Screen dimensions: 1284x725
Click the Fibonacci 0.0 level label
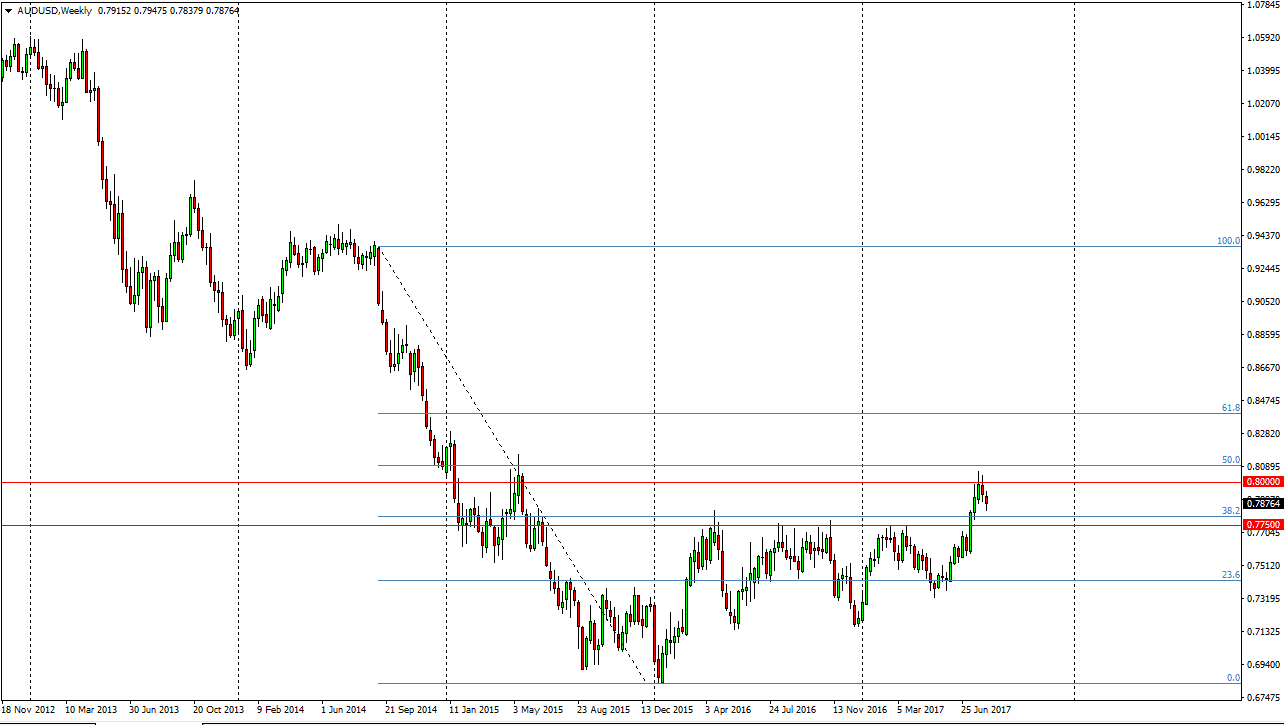pyautogui.click(x=1233, y=678)
